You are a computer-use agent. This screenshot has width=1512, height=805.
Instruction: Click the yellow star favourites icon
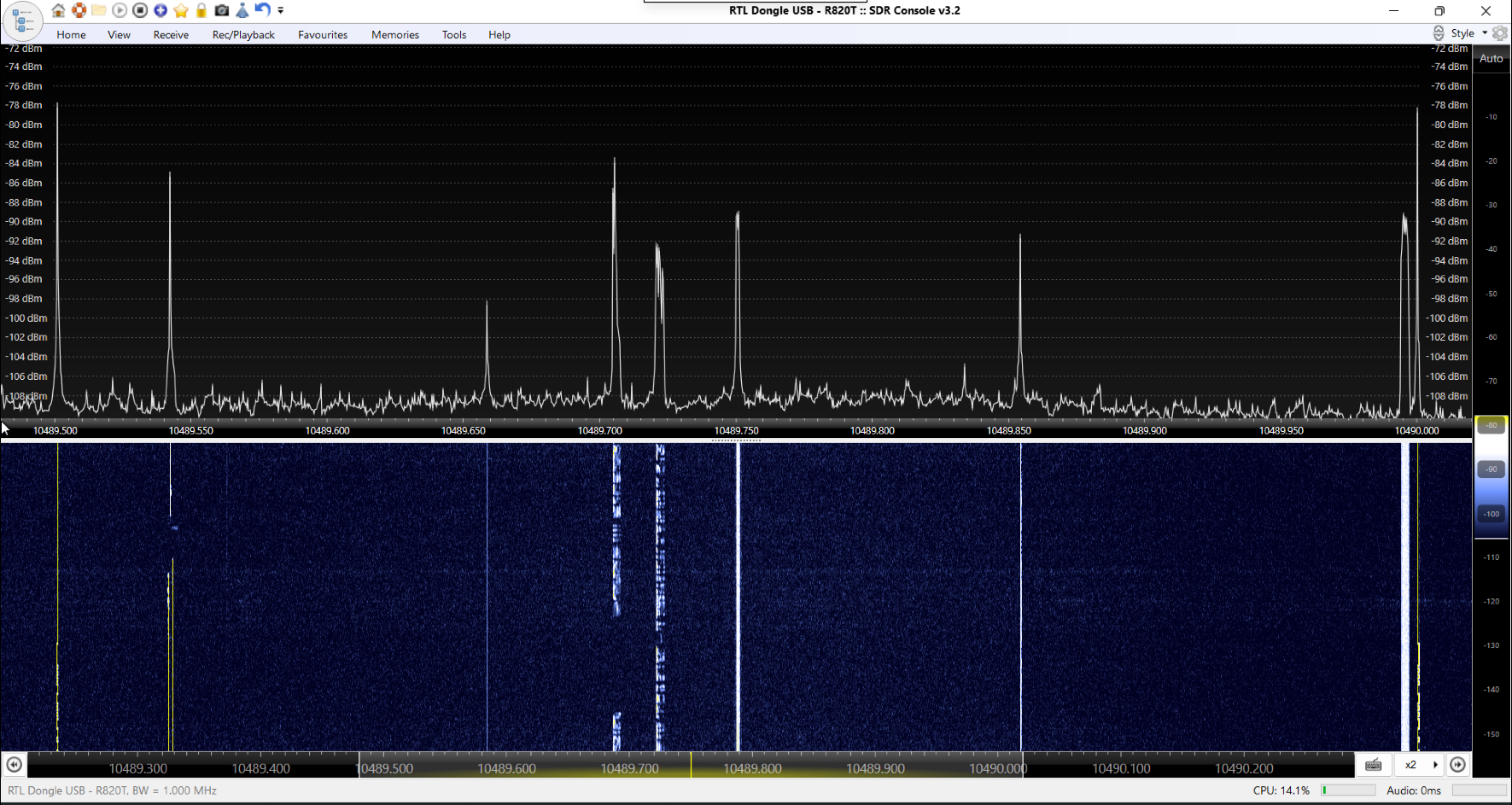point(181,10)
